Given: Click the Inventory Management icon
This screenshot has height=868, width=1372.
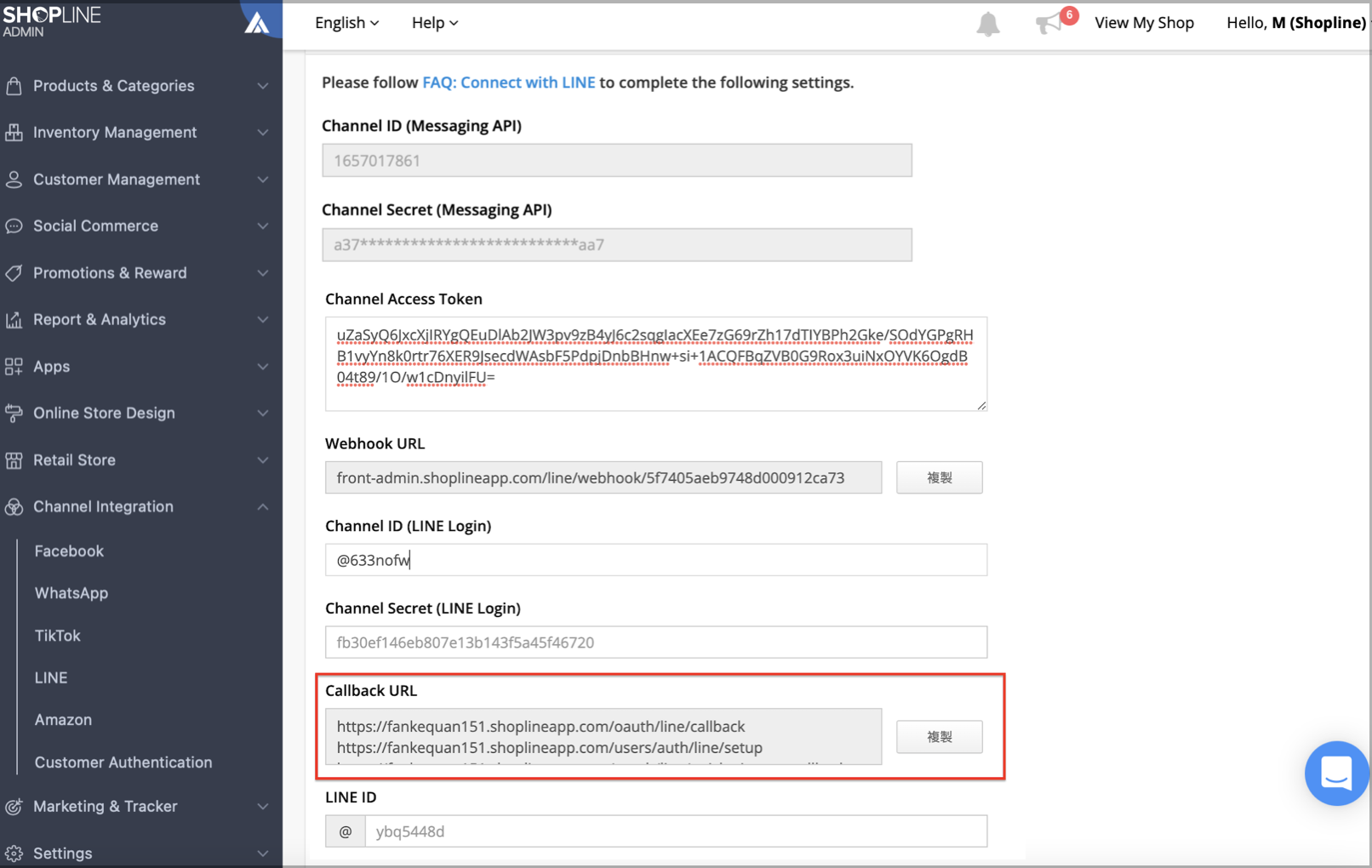Looking at the screenshot, I should coord(14,133).
